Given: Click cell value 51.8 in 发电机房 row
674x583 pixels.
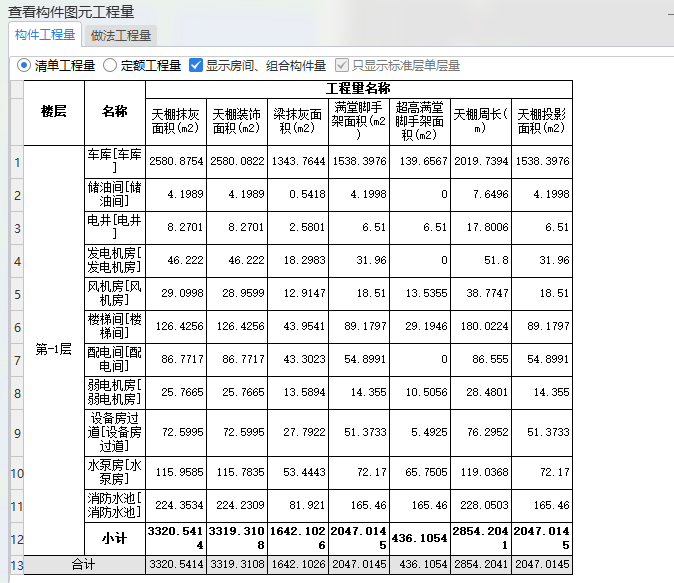Looking at the screenshot, I should coord(481,261).
